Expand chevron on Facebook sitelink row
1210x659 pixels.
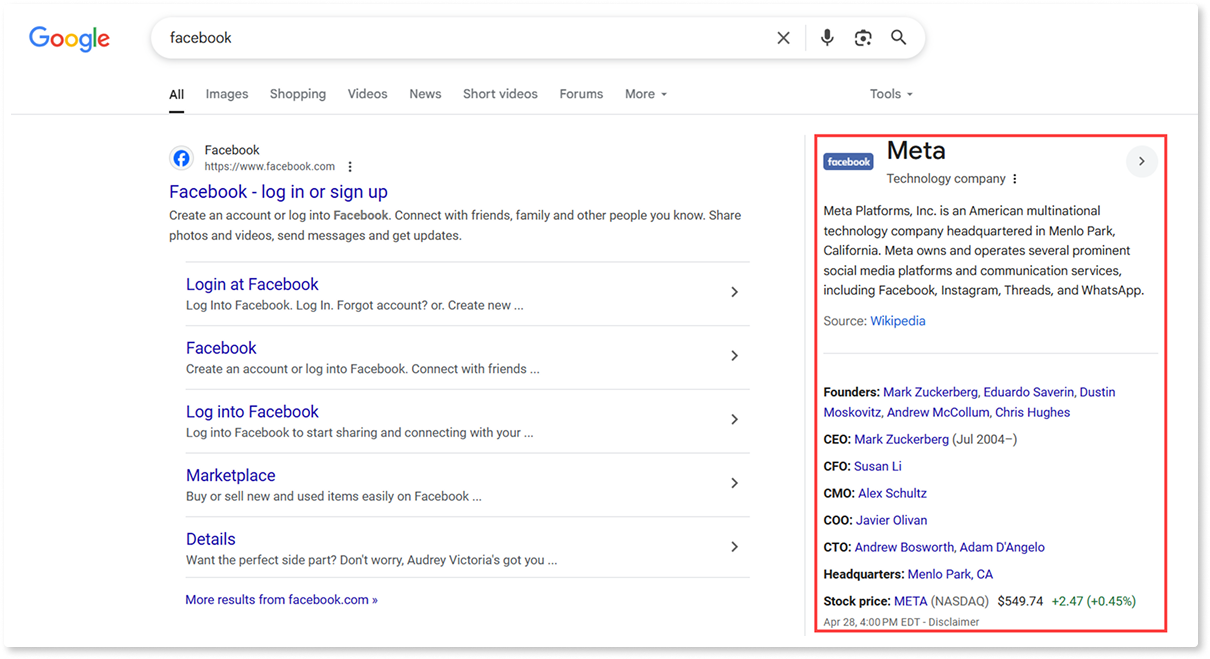(x=734, y=356)
